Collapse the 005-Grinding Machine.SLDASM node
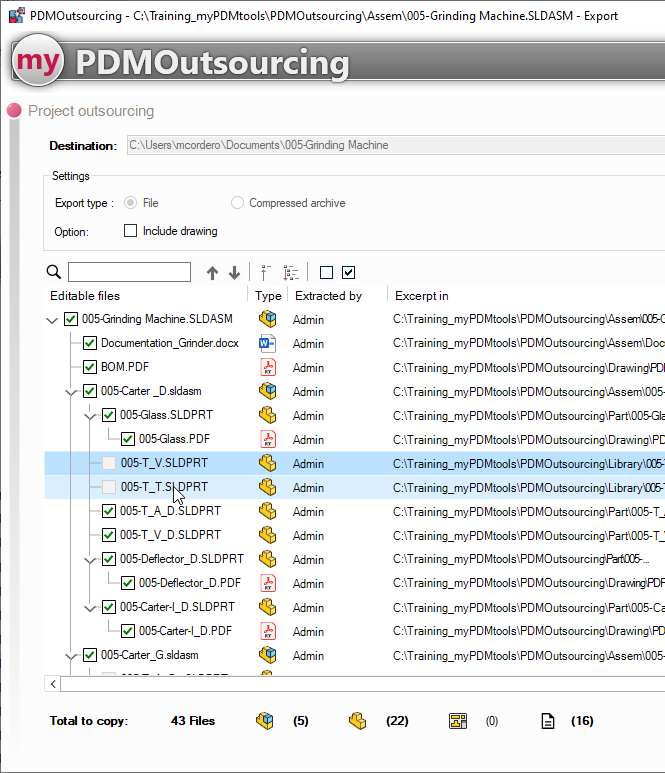Image resolution: width=665 pixels, height=773 pixels. (x=52, y=320)
